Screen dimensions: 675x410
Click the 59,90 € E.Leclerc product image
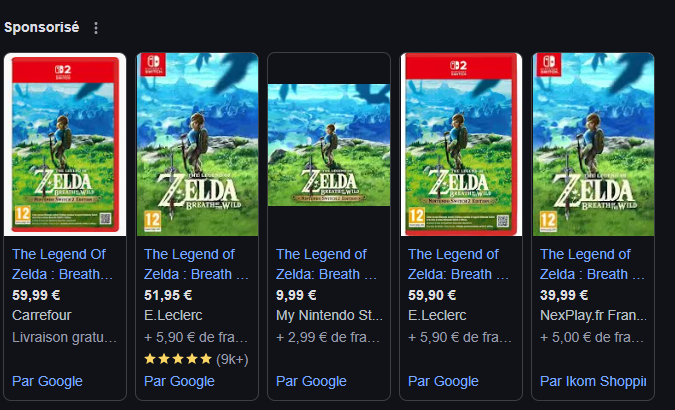(x=461, y=144)
